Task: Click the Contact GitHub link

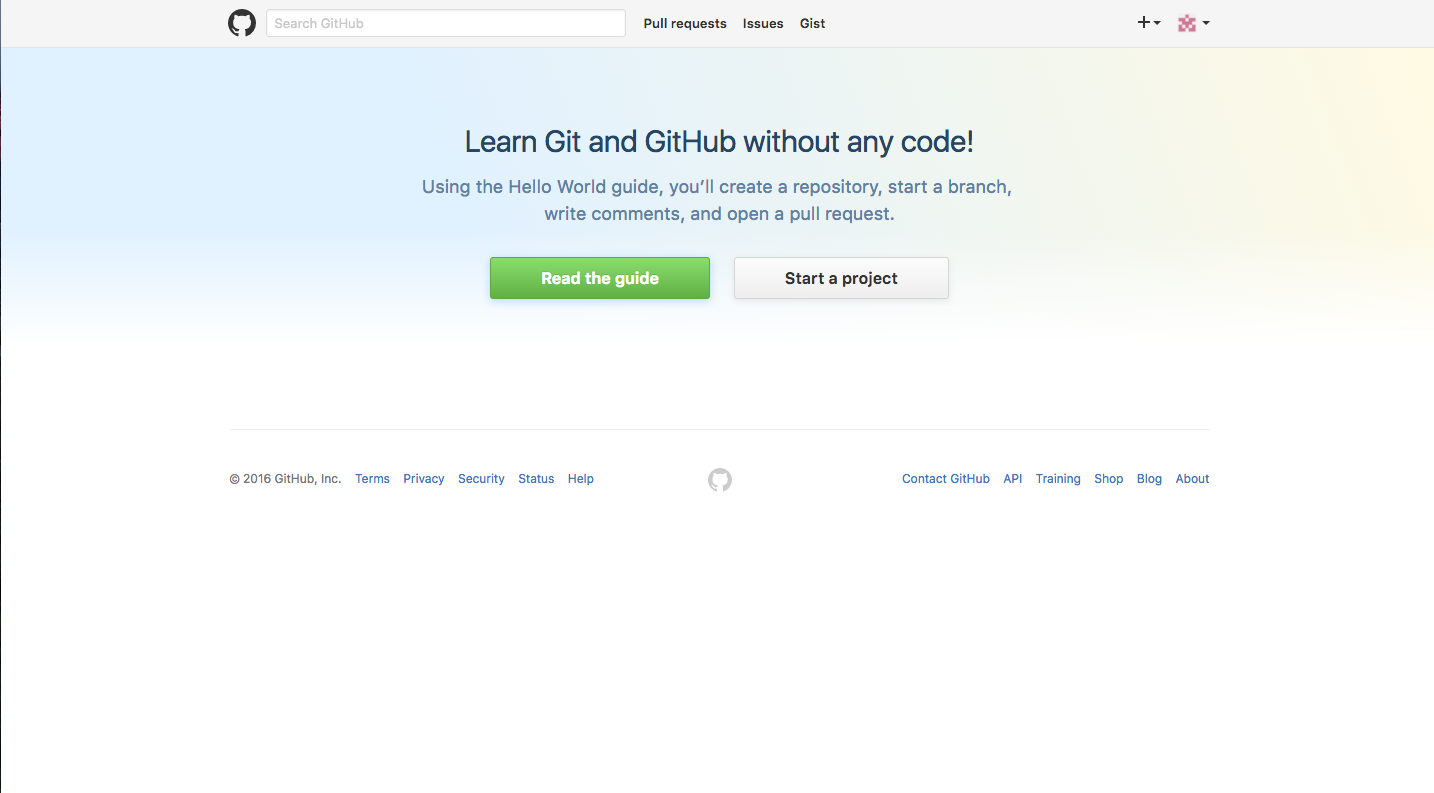Action: [x=945, y=479]
